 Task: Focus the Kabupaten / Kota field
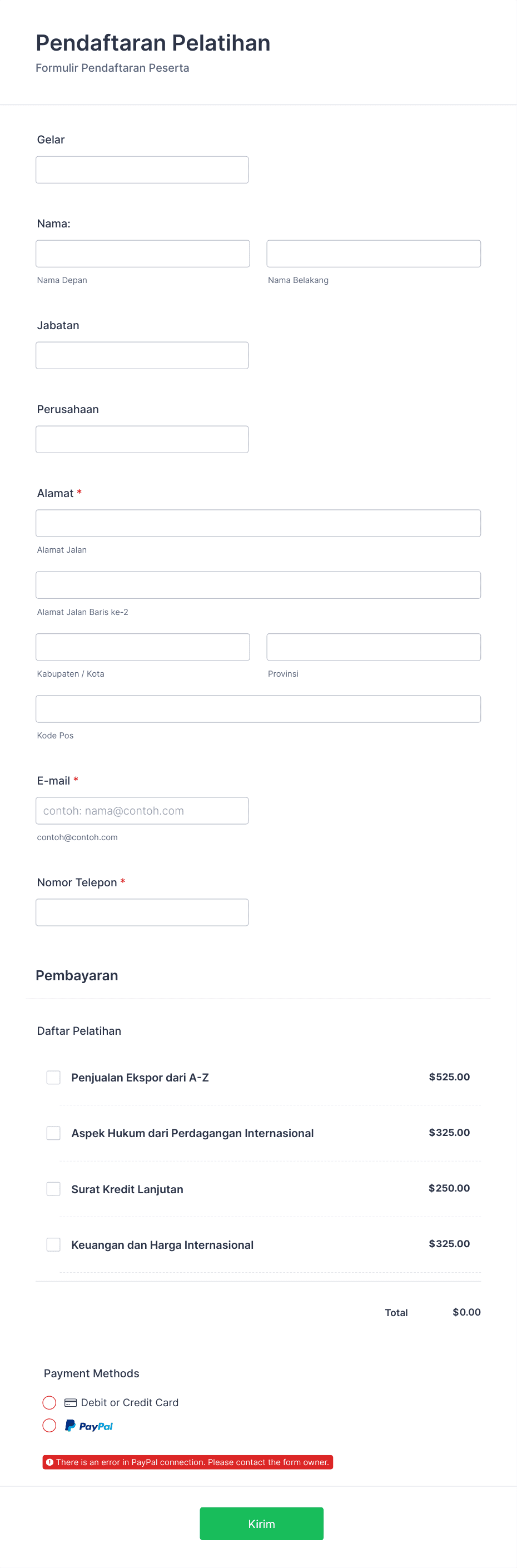click(143, 647)
